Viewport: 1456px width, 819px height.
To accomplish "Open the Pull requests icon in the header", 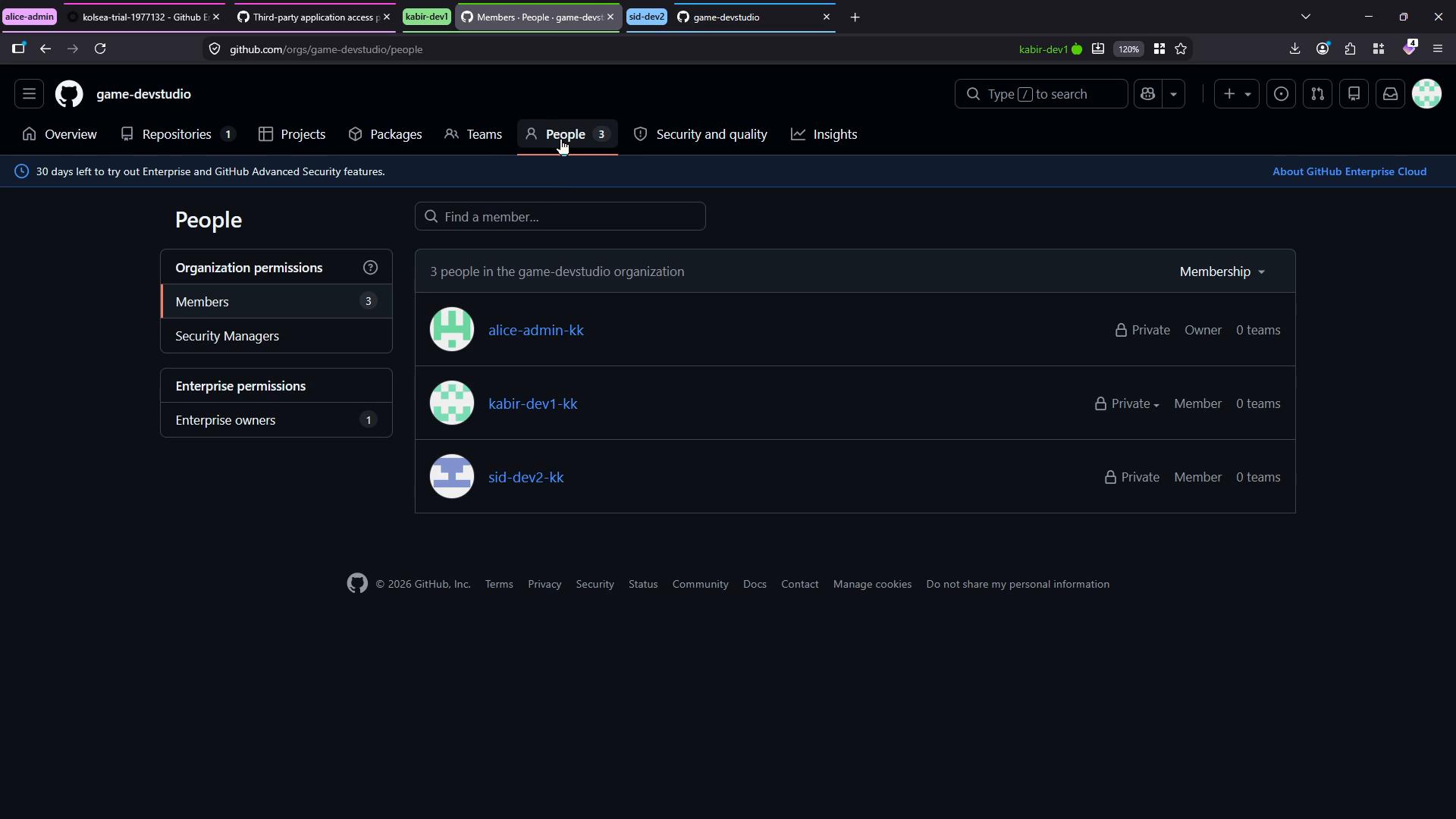I will coord(1317,94).
